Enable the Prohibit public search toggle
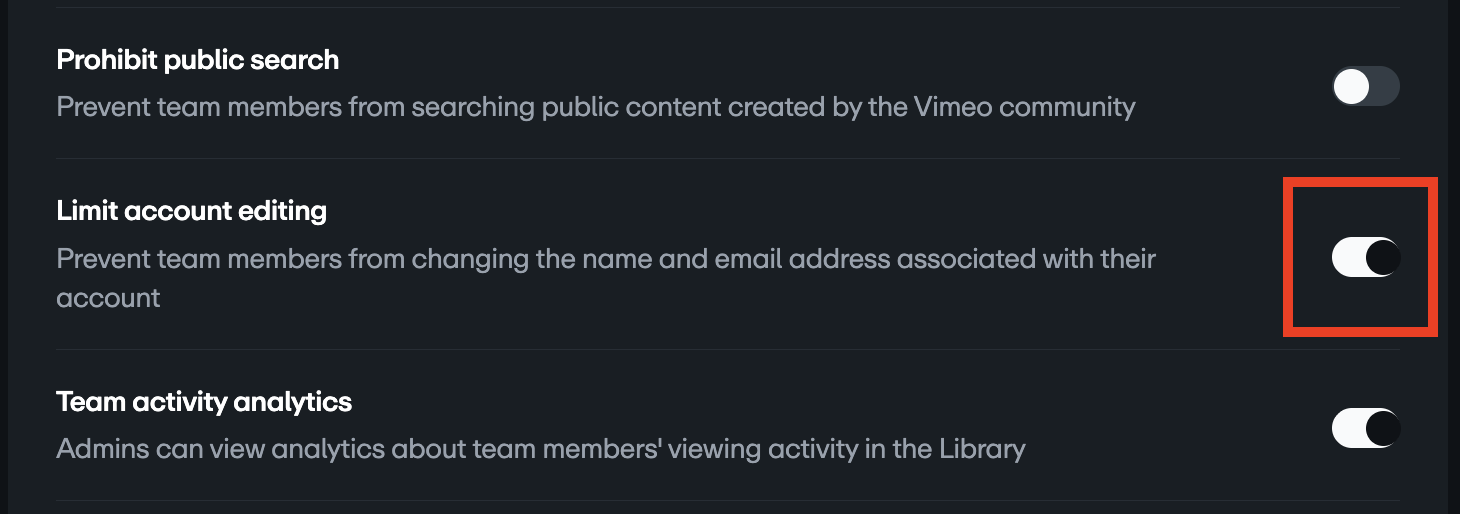This screenshot has width=1460, height=514. (x=1365, y=87)
